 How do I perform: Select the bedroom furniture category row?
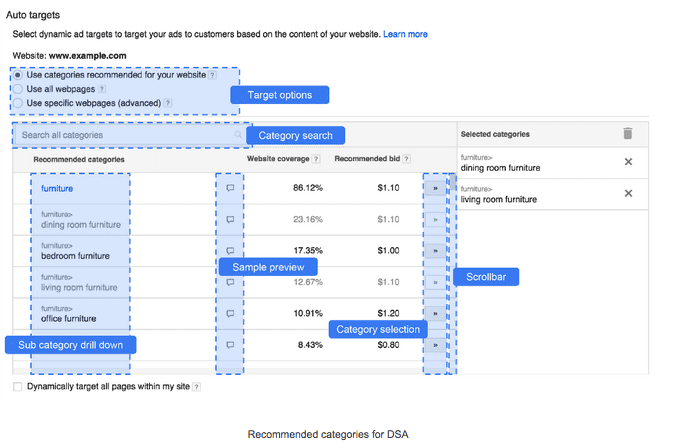[234, 251]
